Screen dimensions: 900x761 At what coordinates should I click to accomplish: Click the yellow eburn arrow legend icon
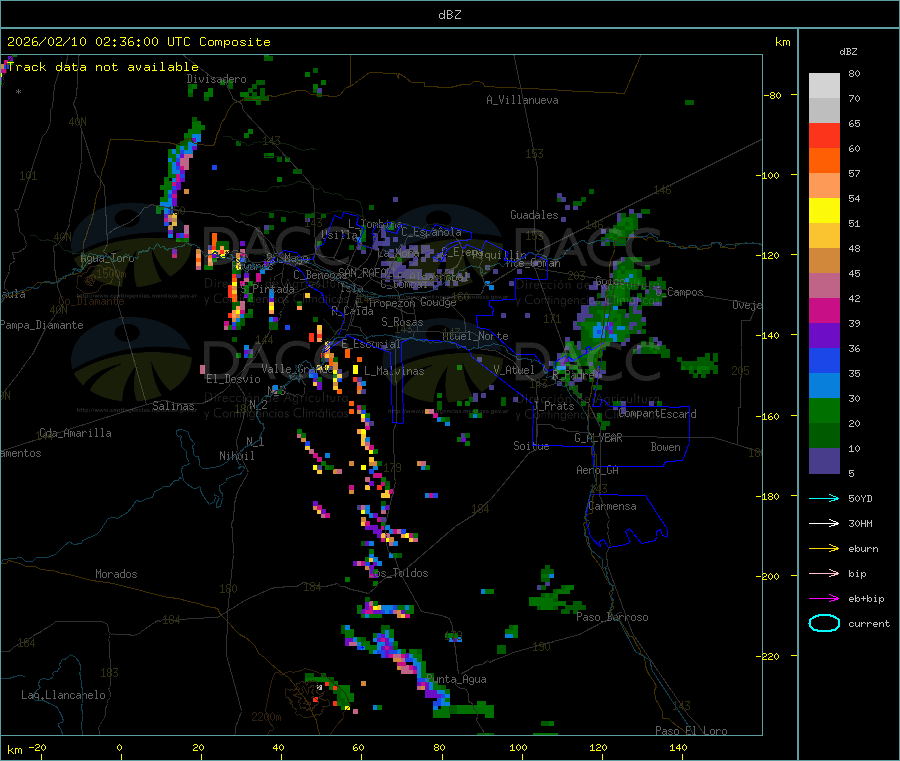click(824, 548)
